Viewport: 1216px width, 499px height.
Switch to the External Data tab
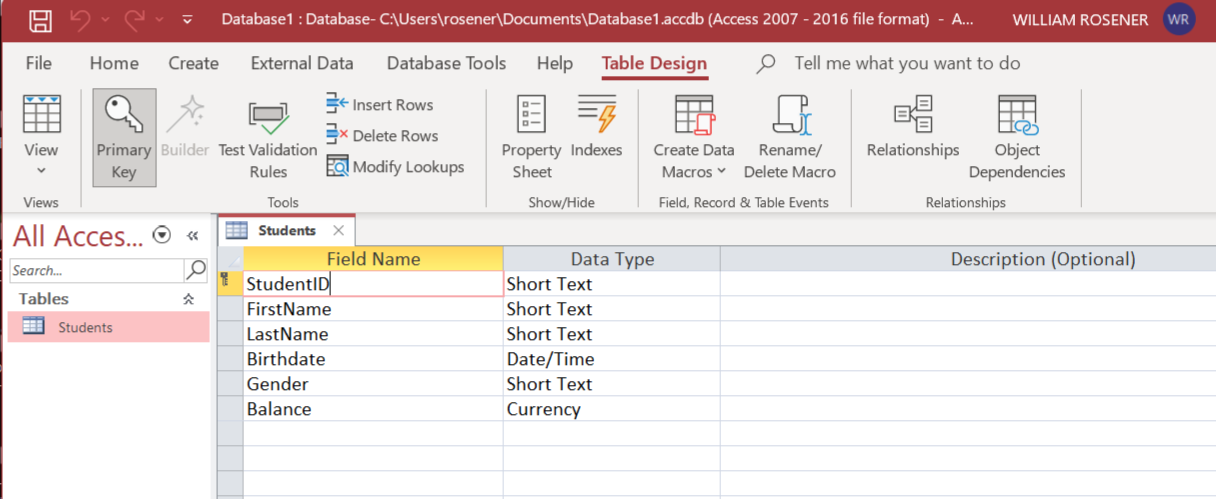pyautogui.click(x=301, y=63)
